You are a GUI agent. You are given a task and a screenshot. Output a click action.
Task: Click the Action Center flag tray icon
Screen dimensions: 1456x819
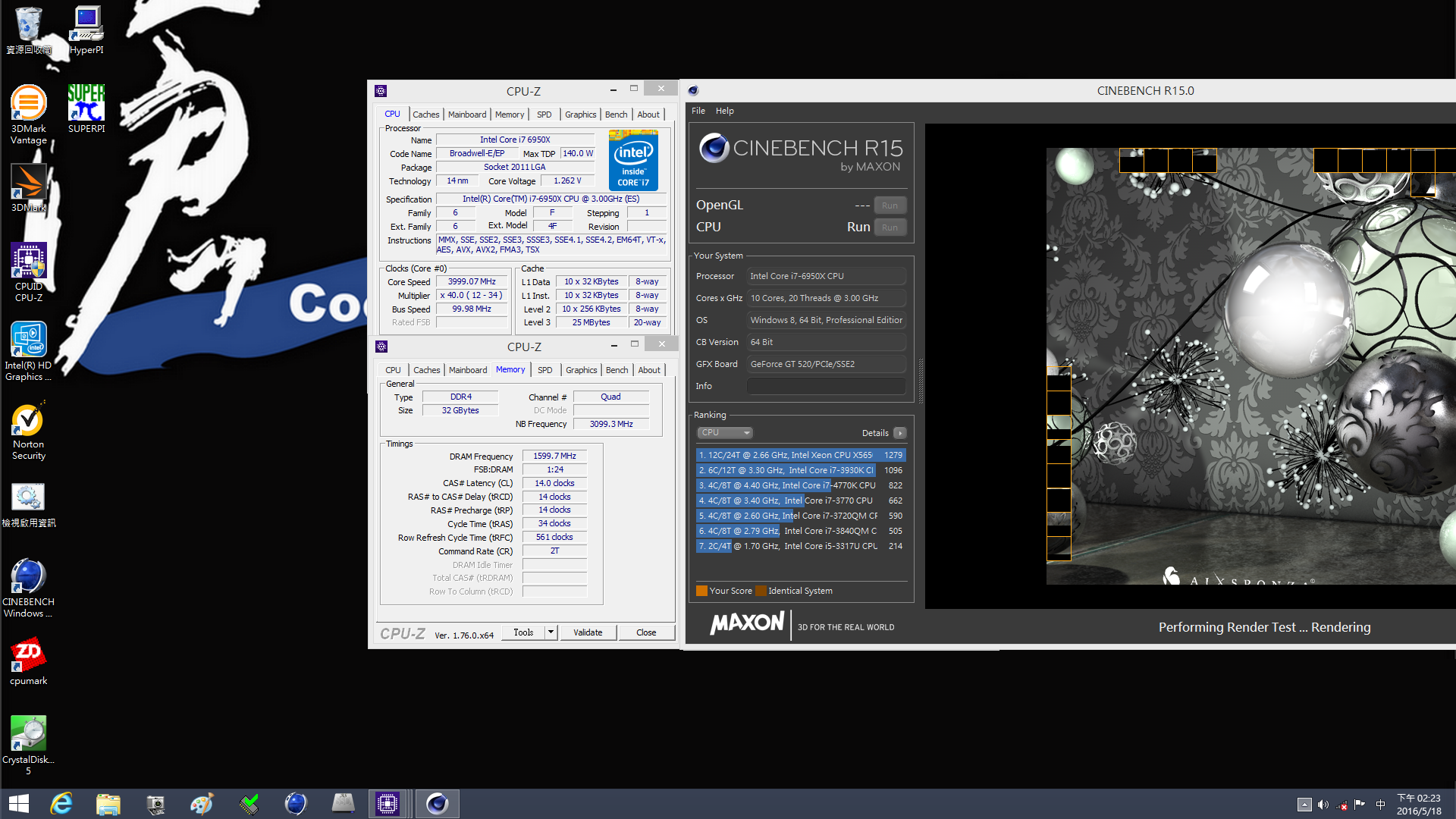click(x=1360, y=805)
